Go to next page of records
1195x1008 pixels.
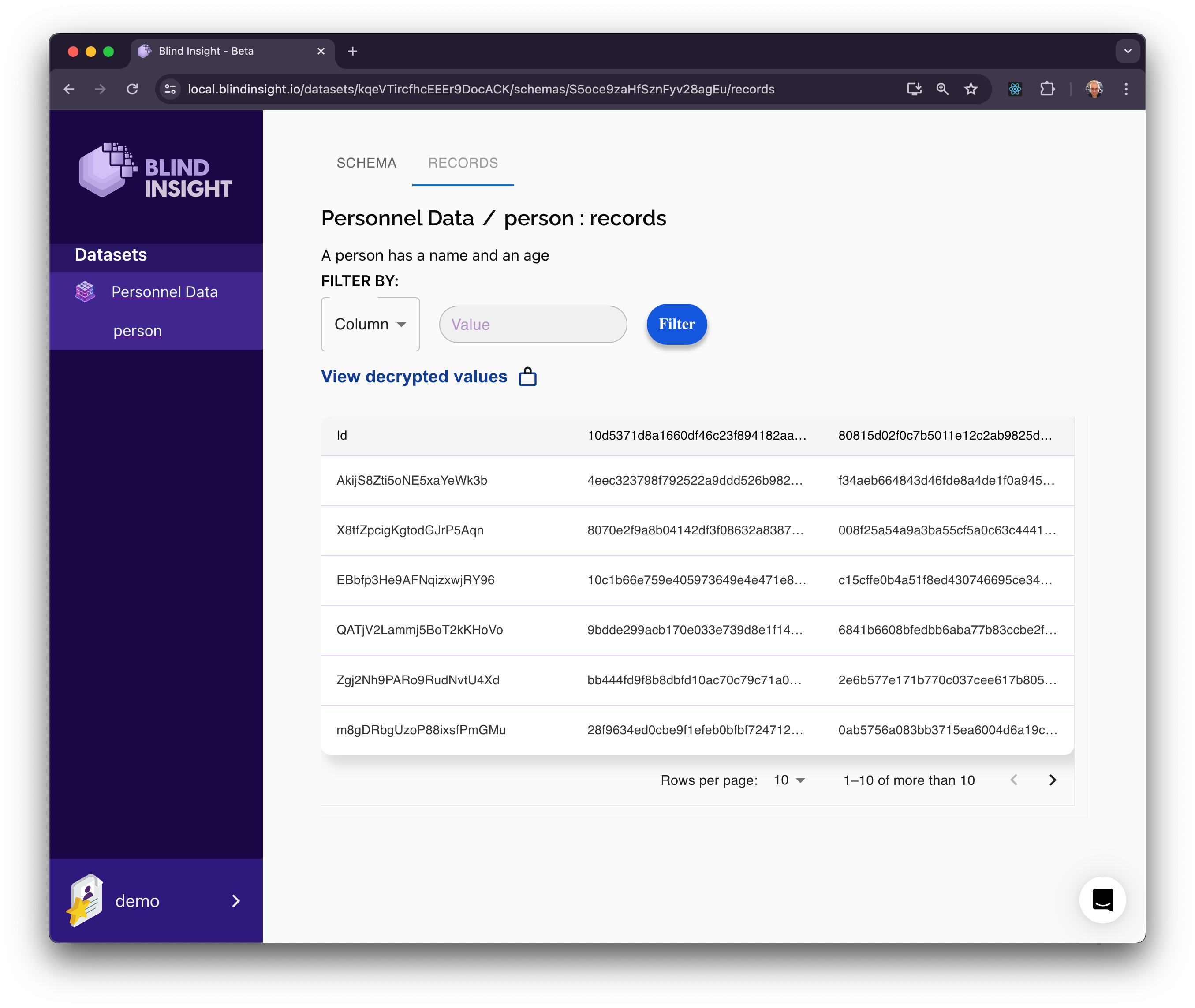1052,780
